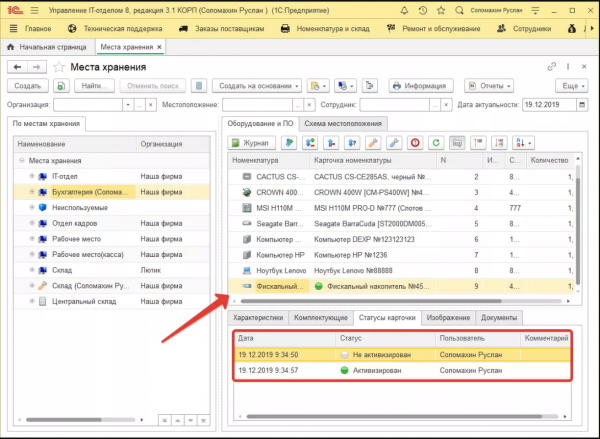Open the yellow folder icon dropdown

318,86
